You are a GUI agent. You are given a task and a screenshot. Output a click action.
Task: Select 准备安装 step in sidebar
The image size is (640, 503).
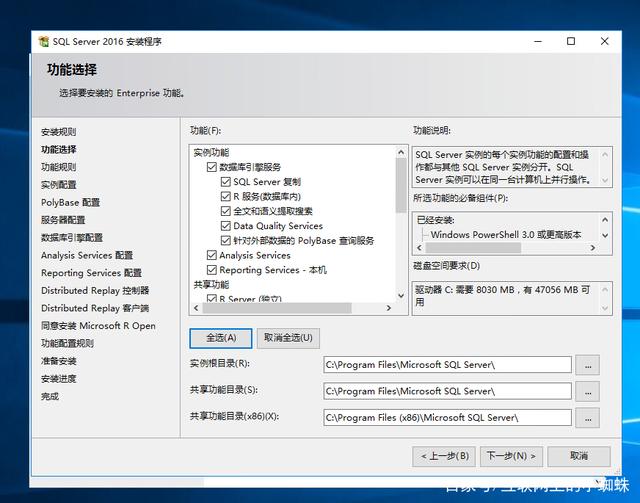(59, 361)
